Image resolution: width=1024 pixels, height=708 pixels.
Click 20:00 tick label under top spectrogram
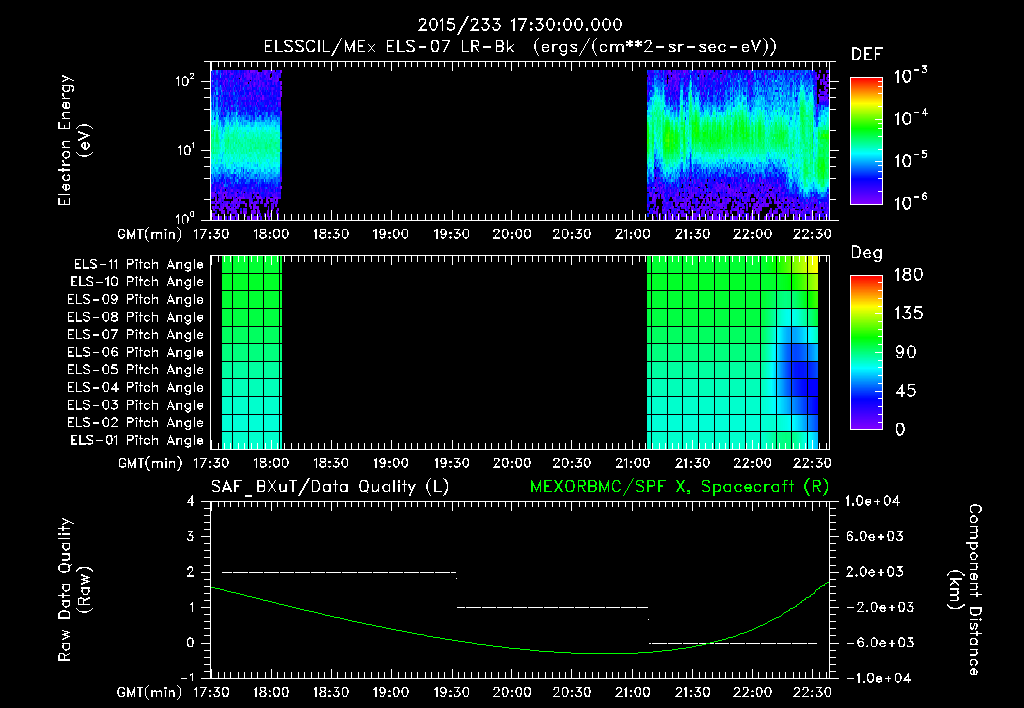511,234
